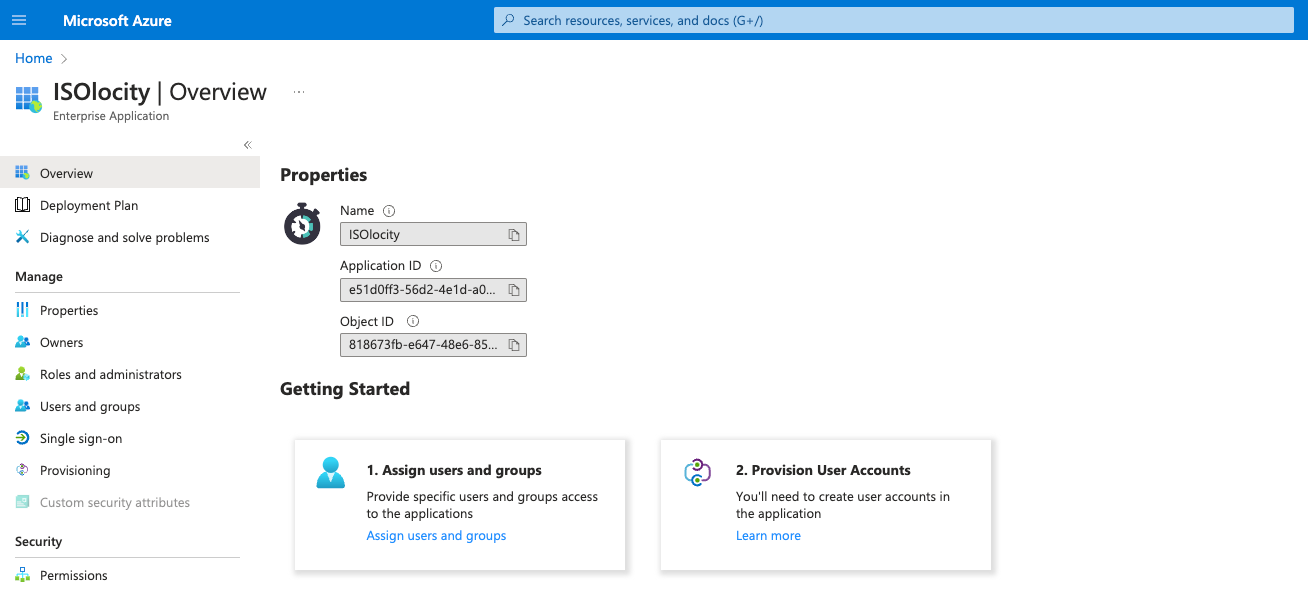Image resolution: width=1308 pixels, height=593 pixels.
Task: Click the 'Security' section label
Action: coord(39,541)
